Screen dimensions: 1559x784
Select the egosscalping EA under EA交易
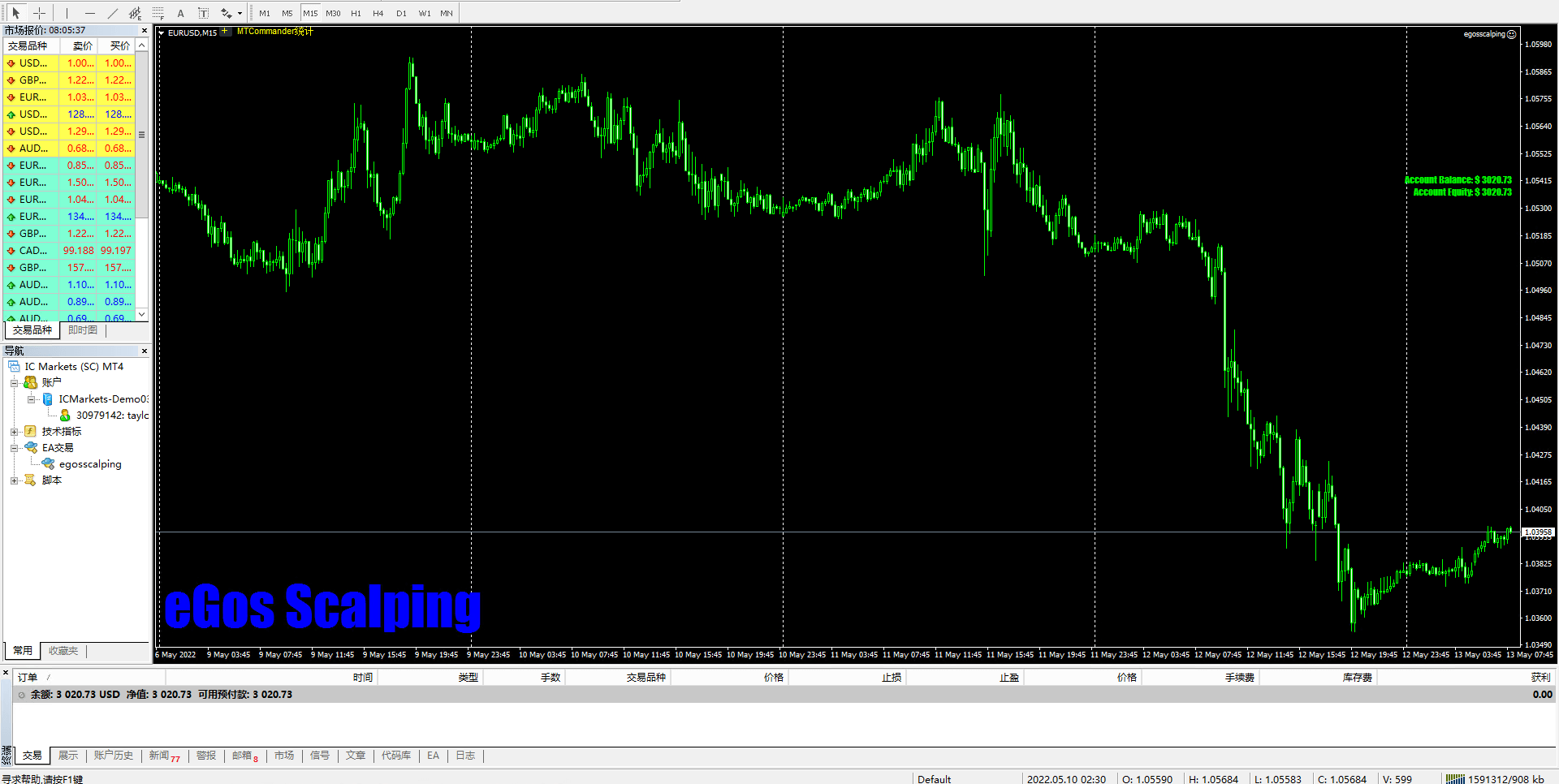90,463
